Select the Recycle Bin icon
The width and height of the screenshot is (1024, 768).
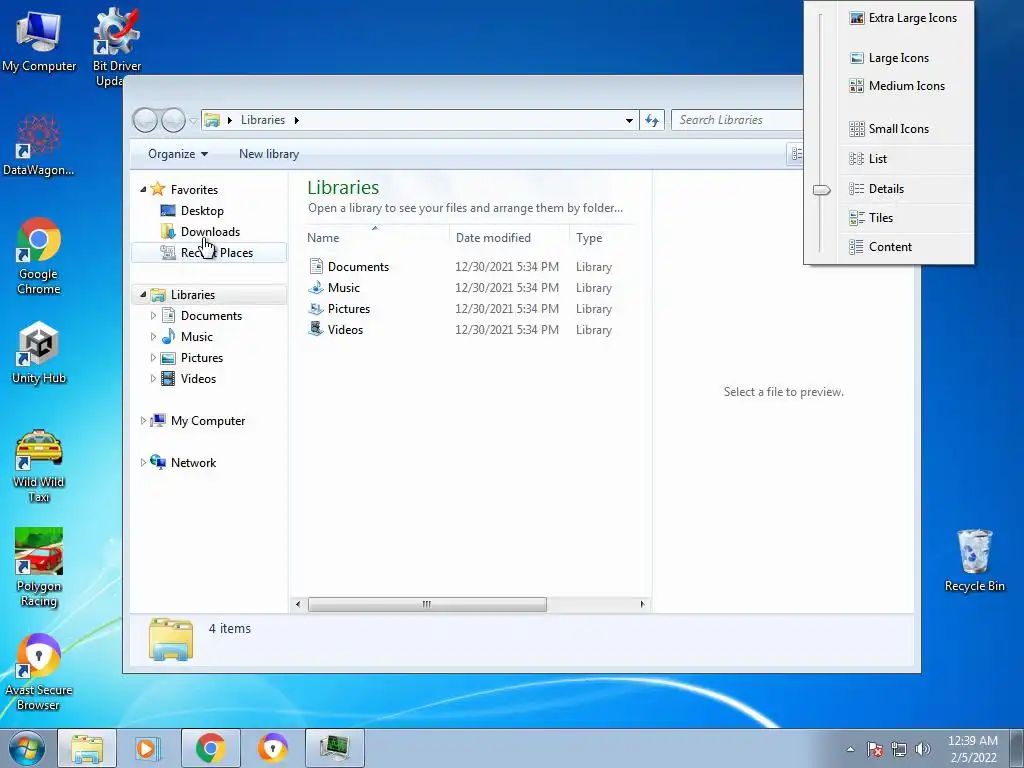(x=974, y=560)
